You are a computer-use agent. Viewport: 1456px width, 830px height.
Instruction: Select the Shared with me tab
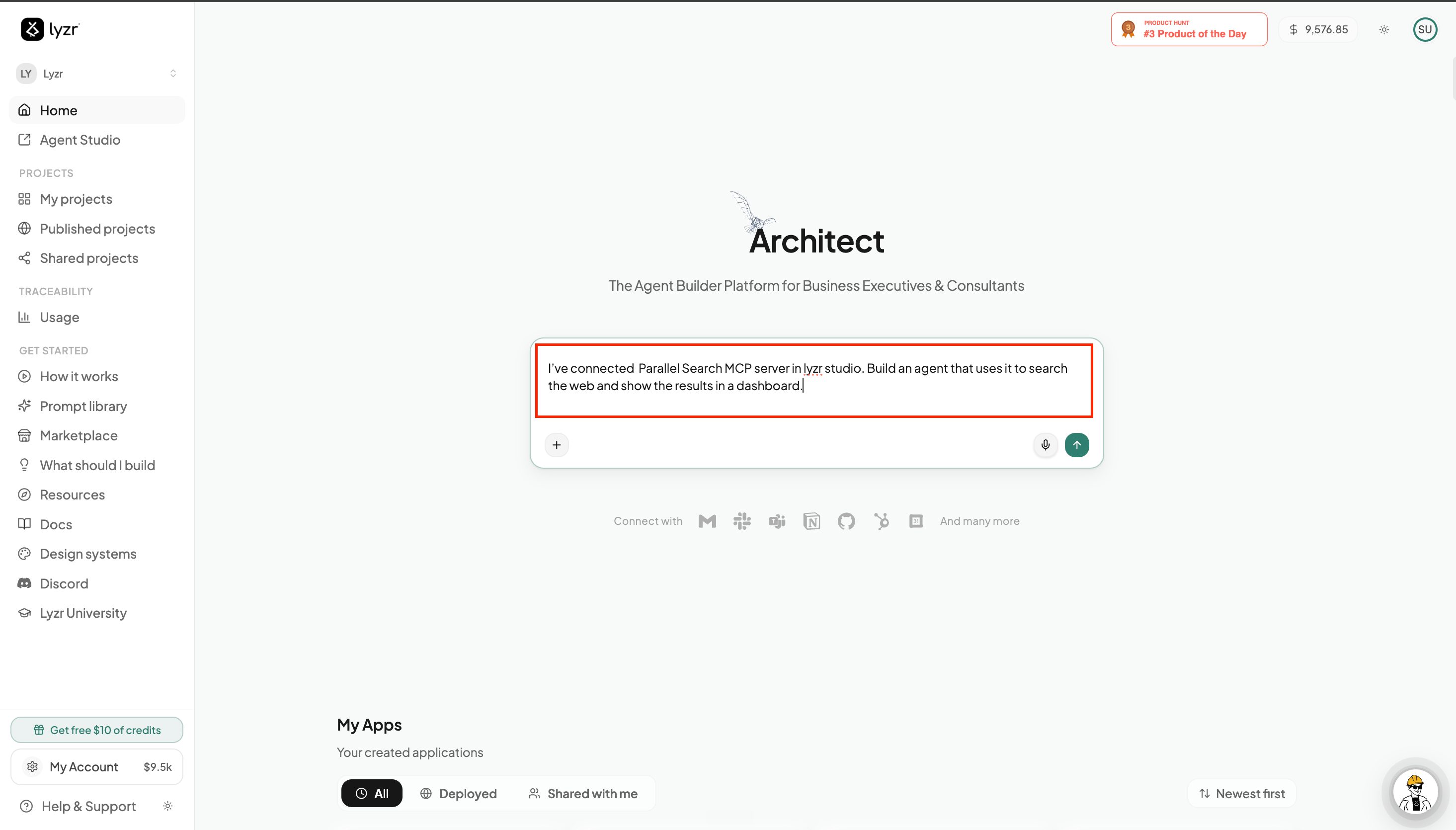pyautogui.click(x=582, y=794)
